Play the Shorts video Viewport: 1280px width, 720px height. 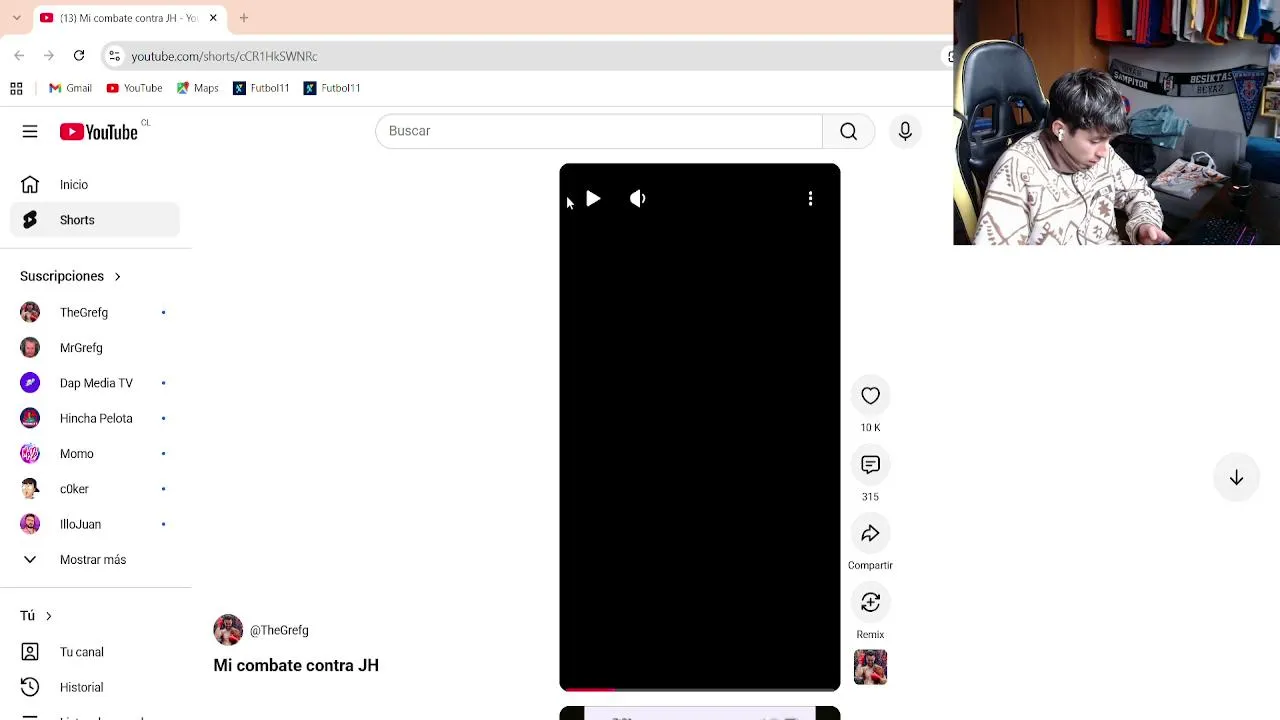(593, 199)
